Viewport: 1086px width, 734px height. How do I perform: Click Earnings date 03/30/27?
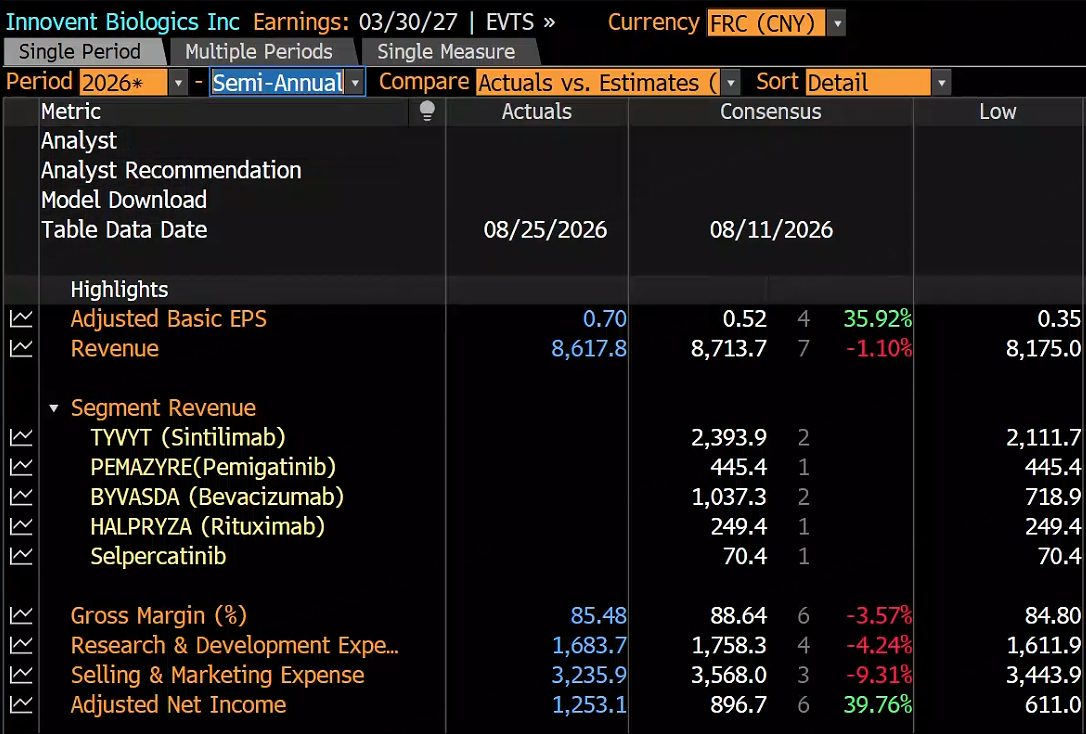408,22
